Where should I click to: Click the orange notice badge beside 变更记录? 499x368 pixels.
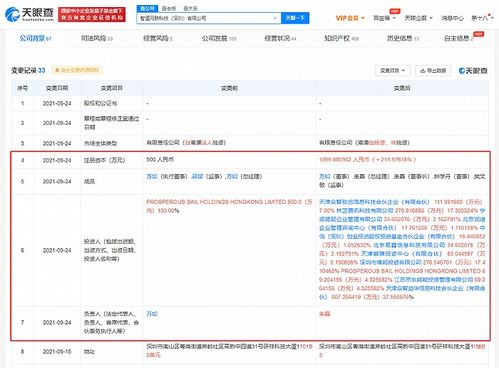(77, 70)
